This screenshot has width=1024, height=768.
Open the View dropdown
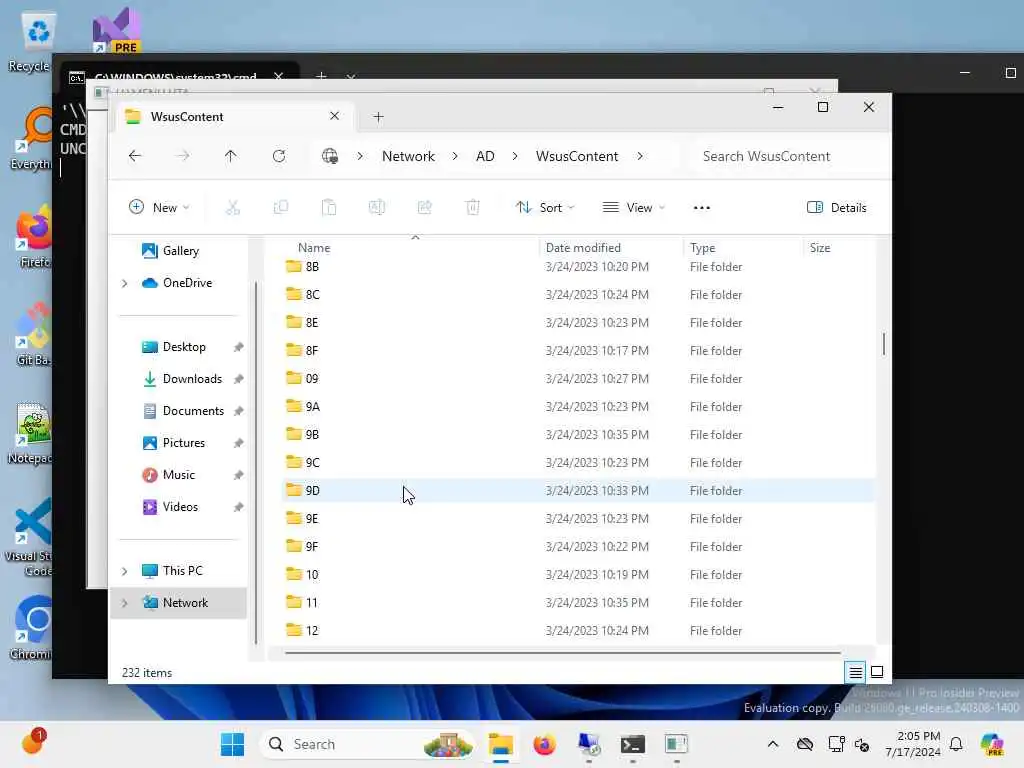tap(633, 208)
